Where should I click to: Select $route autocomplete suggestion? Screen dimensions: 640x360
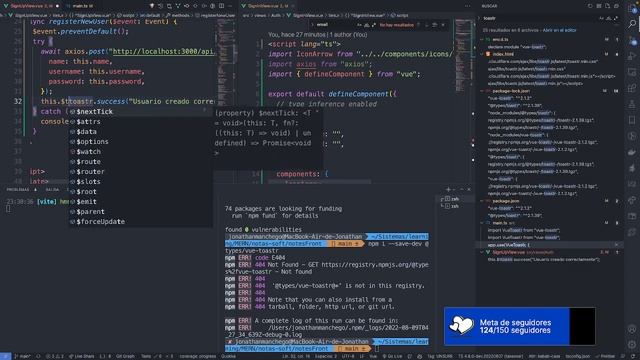point(140,162)
